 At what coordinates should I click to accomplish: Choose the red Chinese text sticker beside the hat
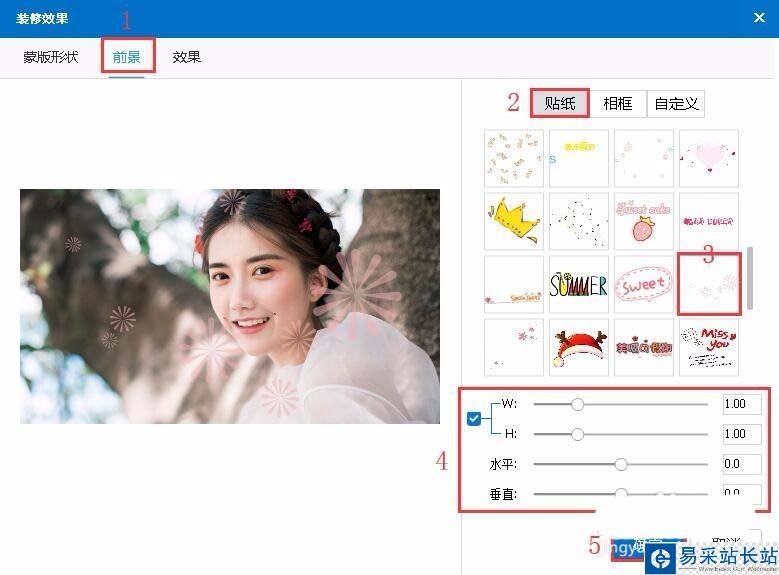644,347
